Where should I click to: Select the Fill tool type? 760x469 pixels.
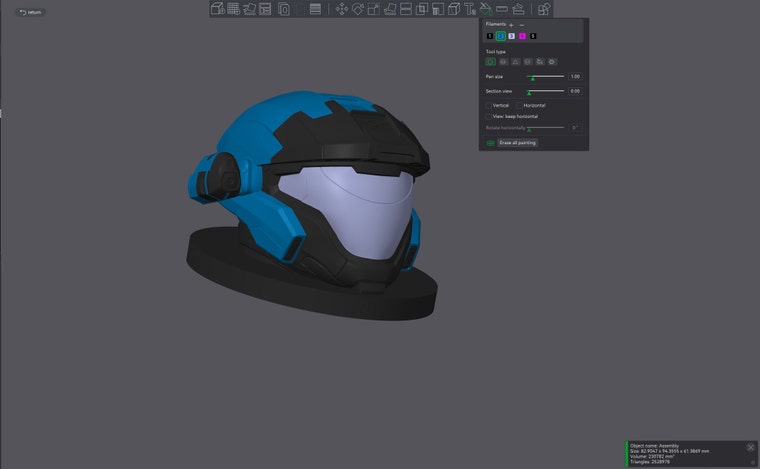(x=540, y=62)
